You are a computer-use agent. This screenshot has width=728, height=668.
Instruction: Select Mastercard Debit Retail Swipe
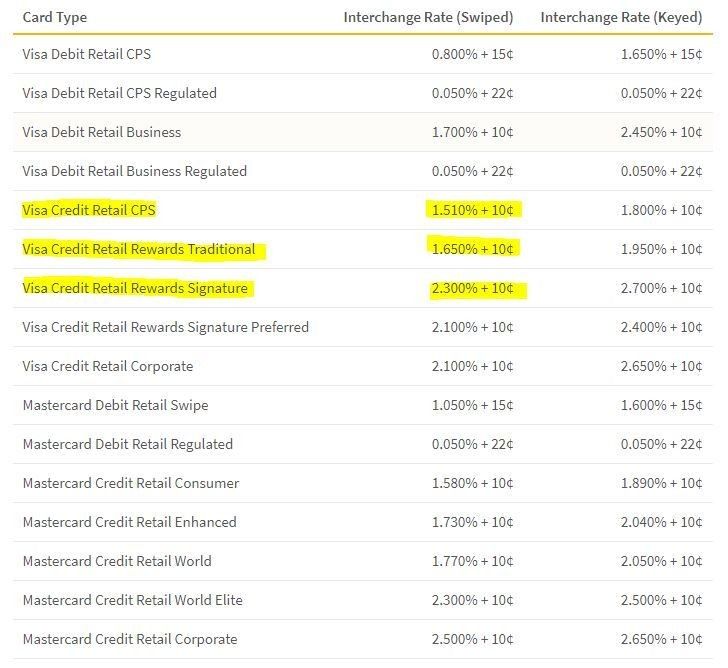[x=115, y=405]
